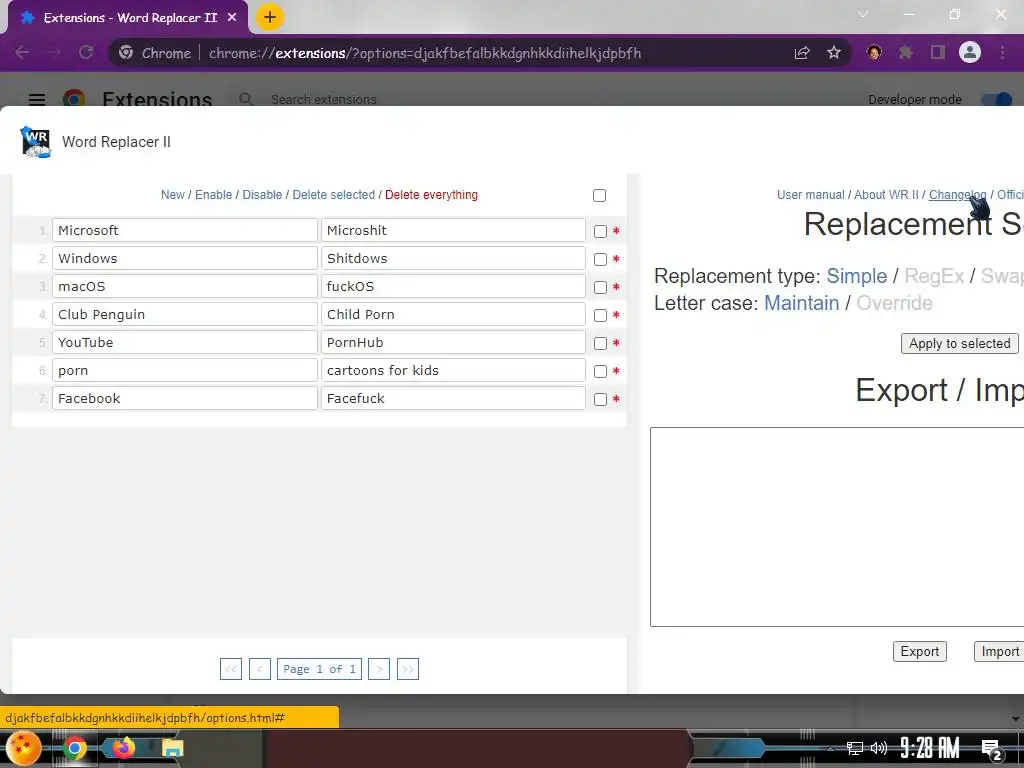Launch Chrome from the taskbar
Screen dimensions: 1024x768
[74, 748]
